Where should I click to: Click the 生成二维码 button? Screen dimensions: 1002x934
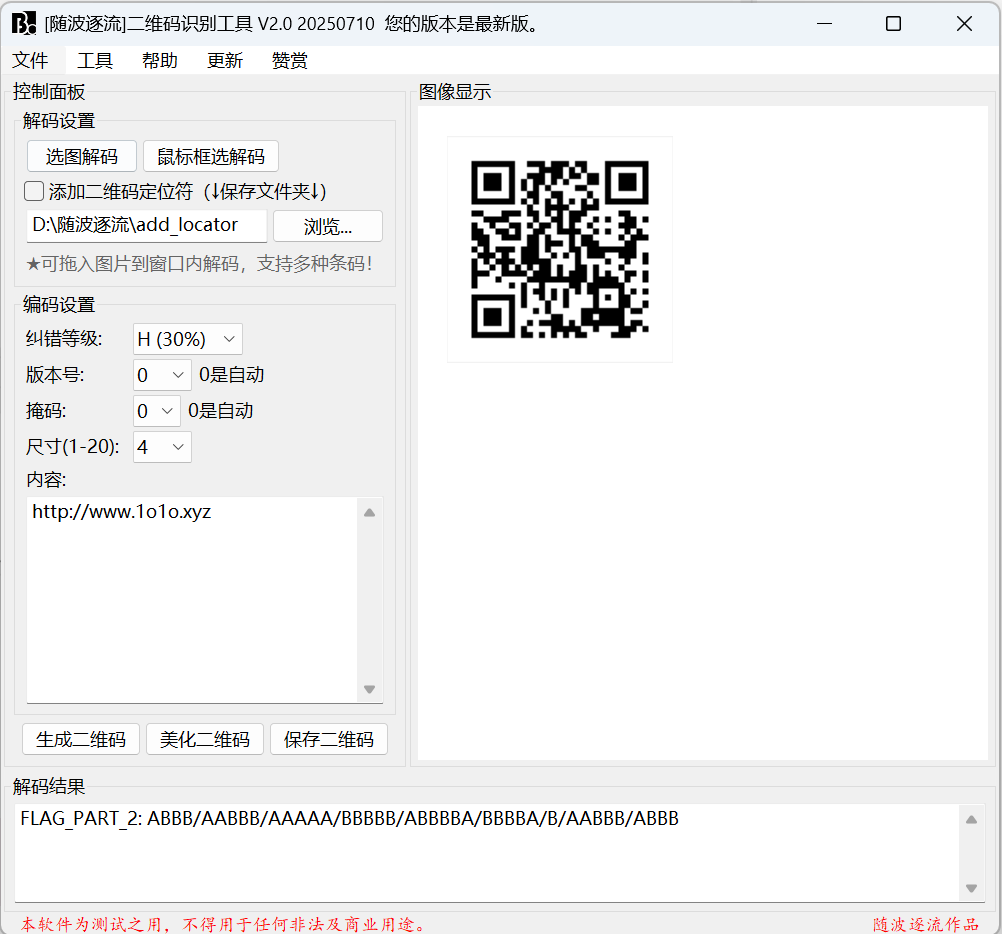pyautogui.click(x=81, y=740)
